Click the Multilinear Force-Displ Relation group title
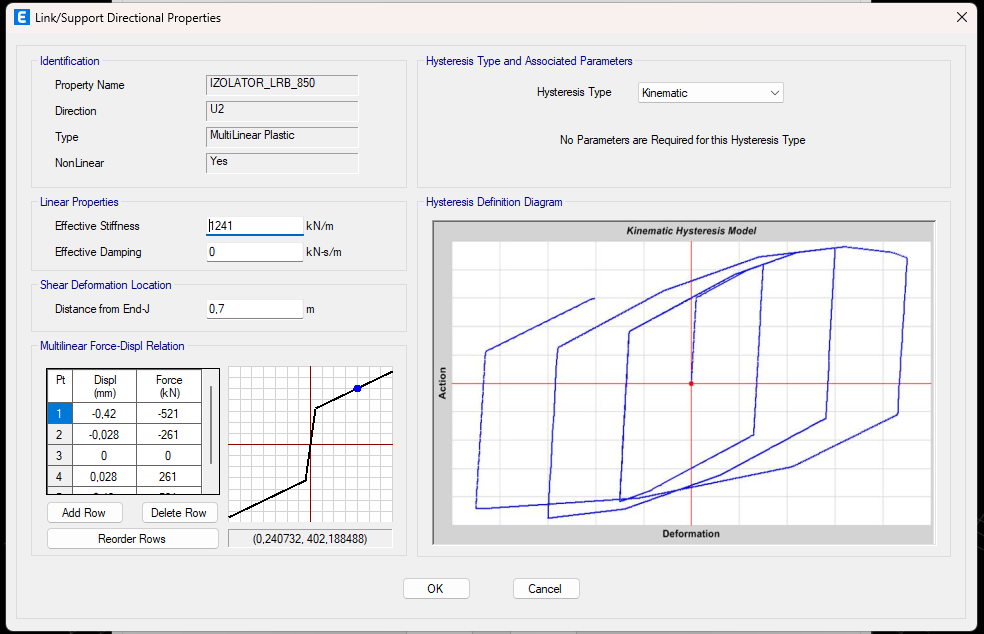 112,346
